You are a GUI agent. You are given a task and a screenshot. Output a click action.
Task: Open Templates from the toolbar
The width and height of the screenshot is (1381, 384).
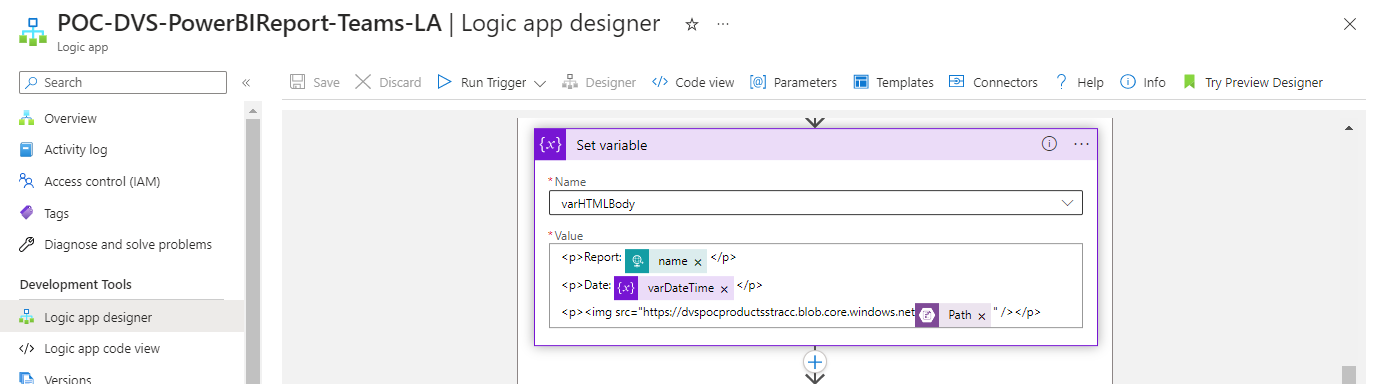click(893, 82)
